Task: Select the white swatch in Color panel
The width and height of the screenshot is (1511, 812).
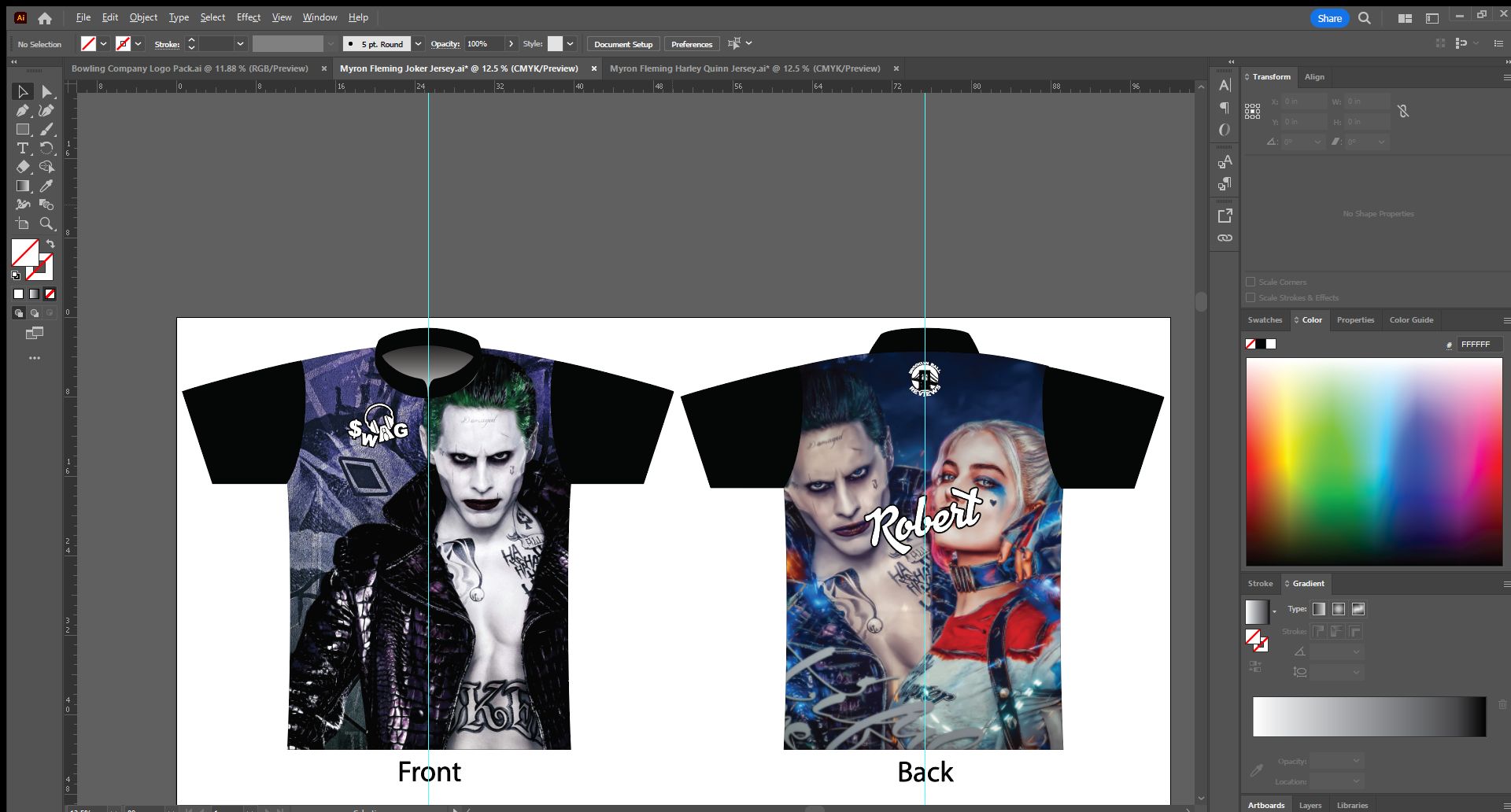Action: point(1271,344)
